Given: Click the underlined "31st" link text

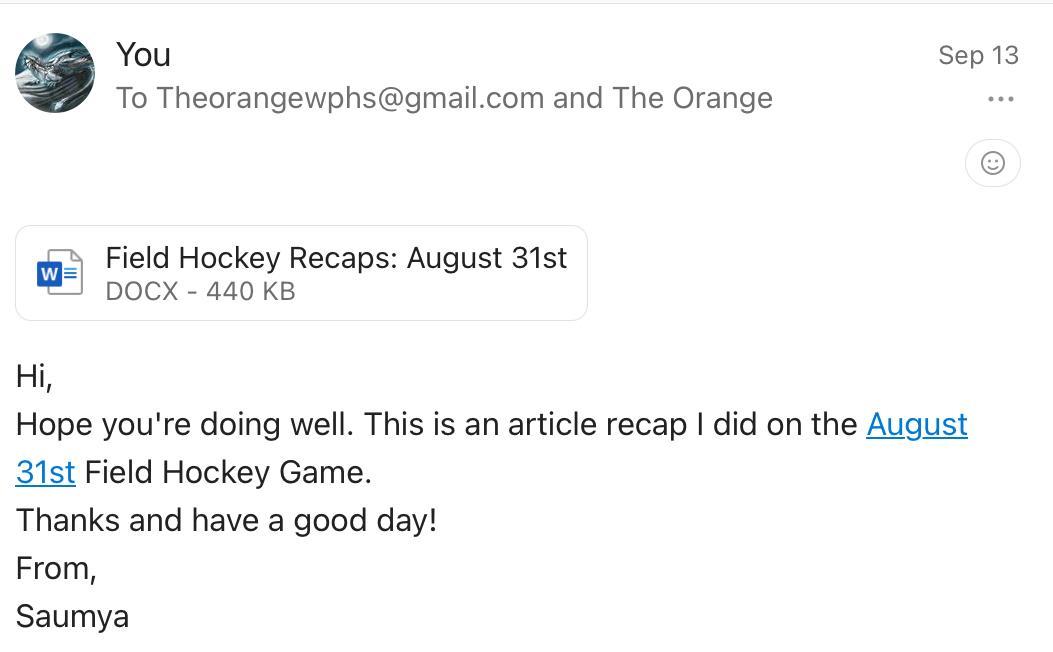Looking at the screenshot, I should pyautogui.click(x=45, y=472).
